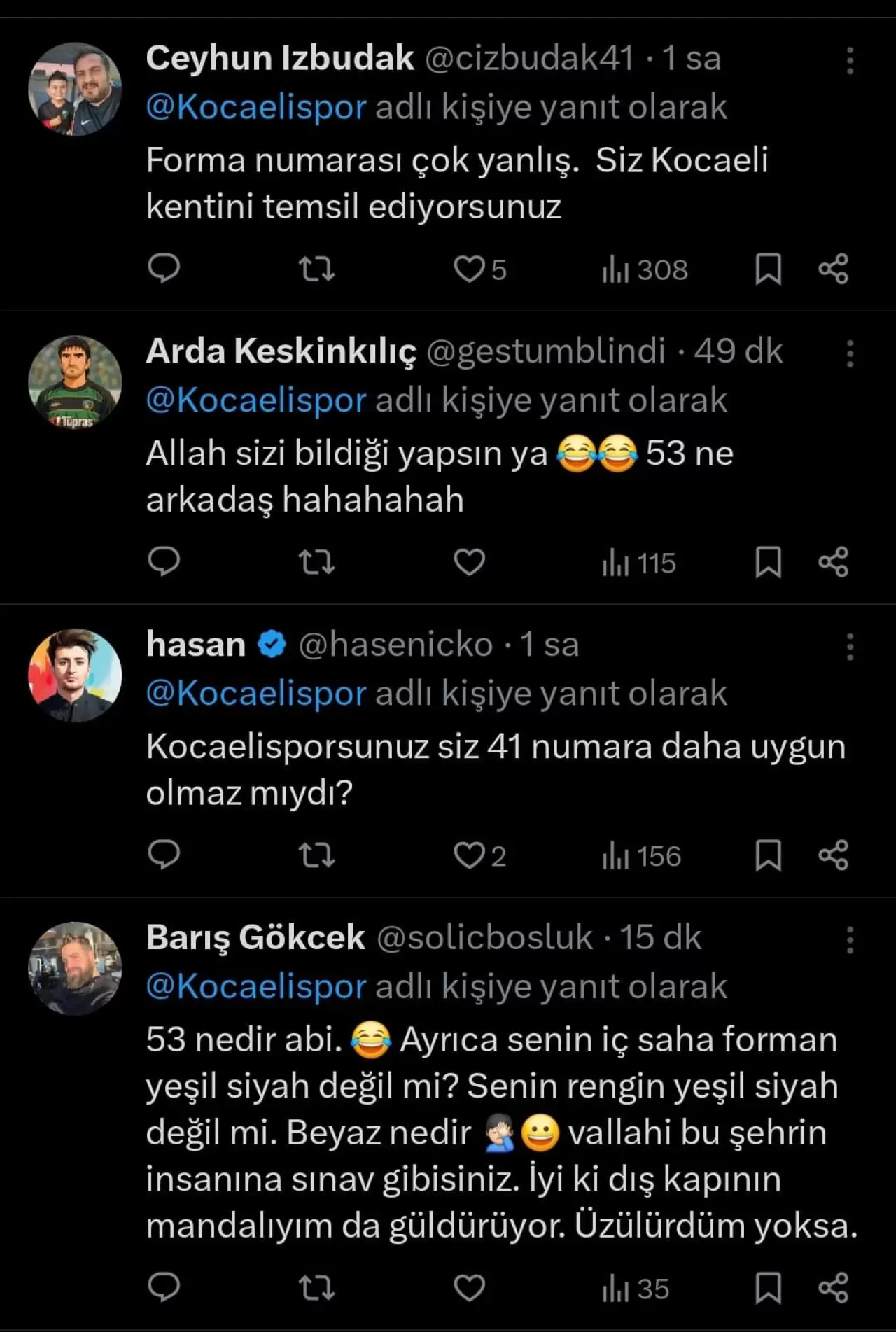Reply to Ceyhun Izbudak's tweet
The width and height of the screenshot is (896, 1332).
point(164,269)
